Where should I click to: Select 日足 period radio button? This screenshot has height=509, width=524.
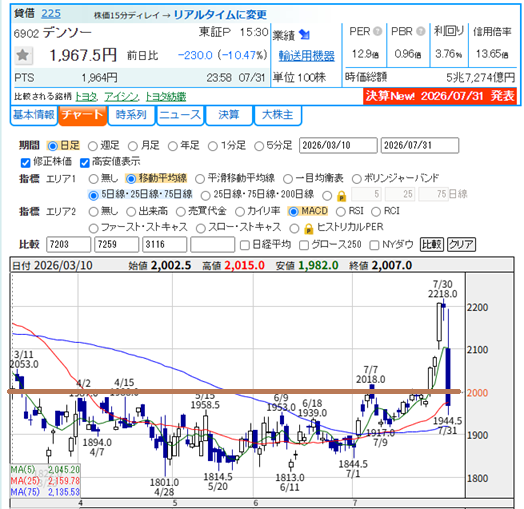click(52, 146)
